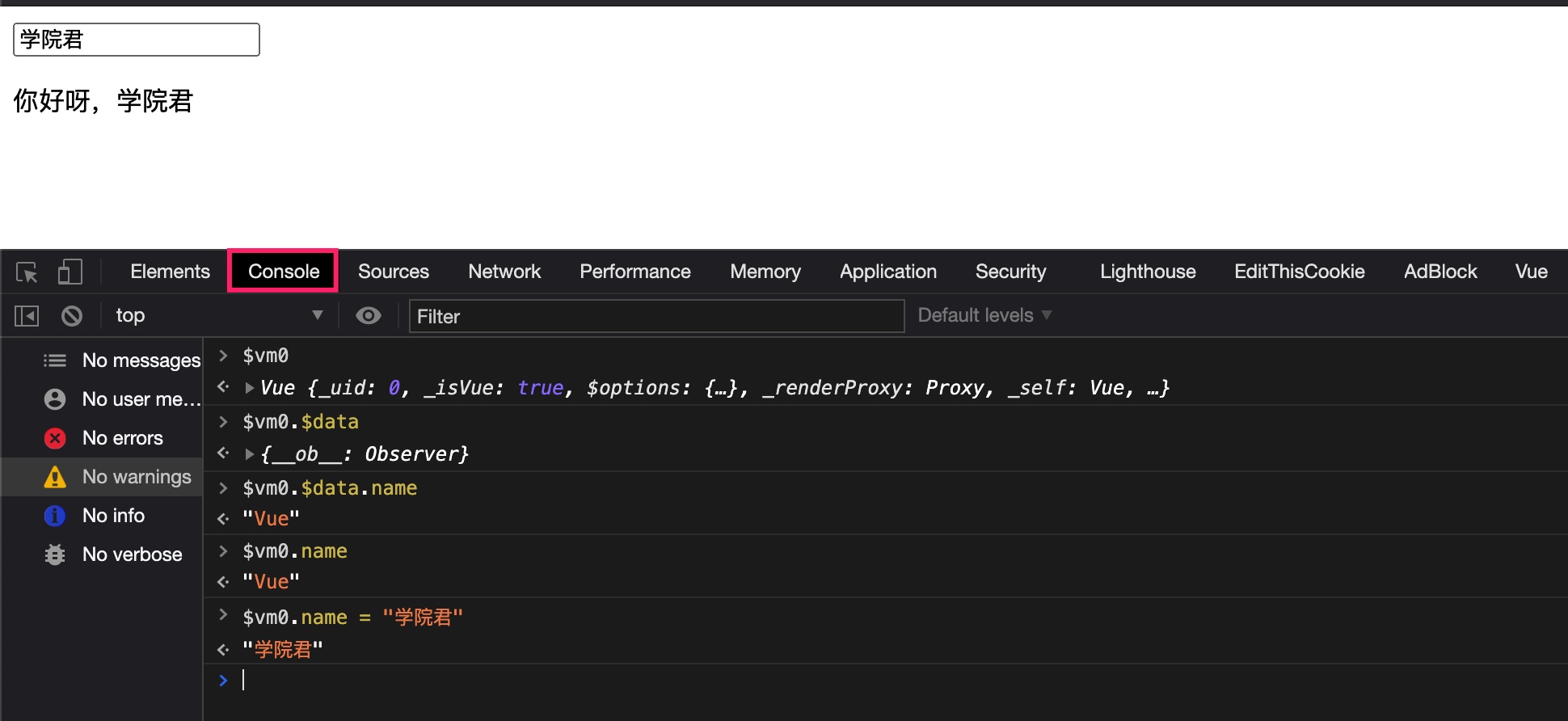The height and width of the screenshot is (721, 1568).
Task: Switch to the EditThisCookie tab
Action: (x=1300, y=272)
